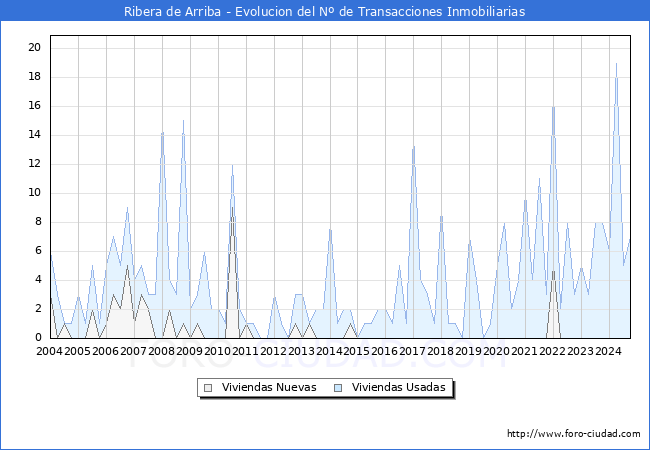Select the 2015 x-axis label
This screenshot has height=450, width=650.
click(x=357, y=351)
